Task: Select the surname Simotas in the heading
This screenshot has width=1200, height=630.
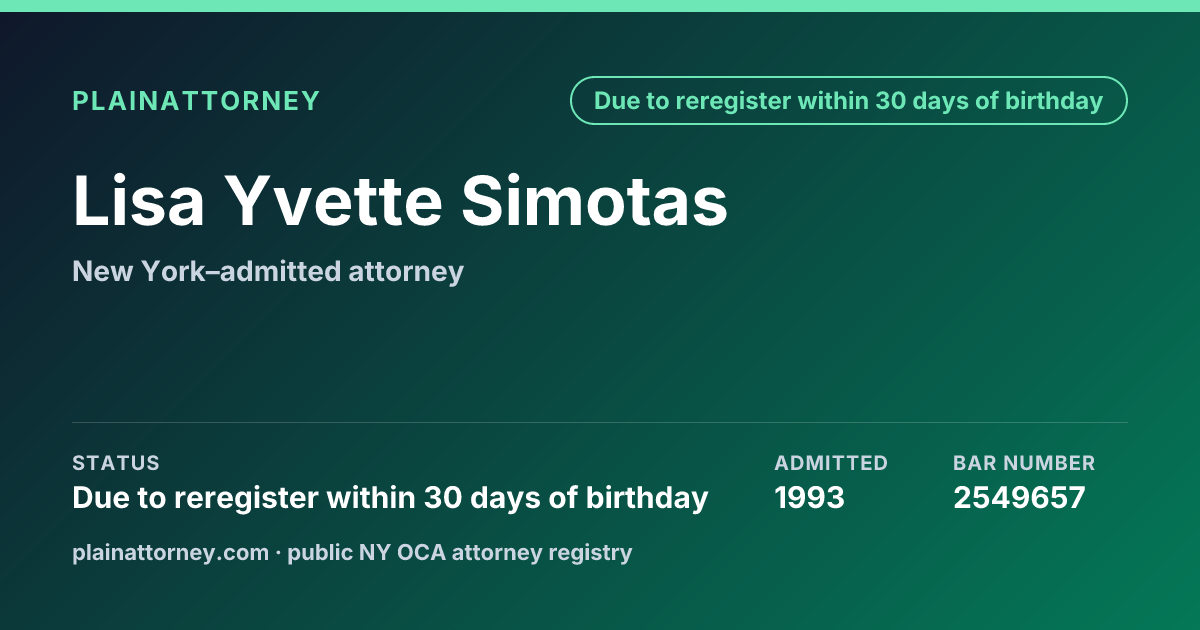Action: (594, 201)
